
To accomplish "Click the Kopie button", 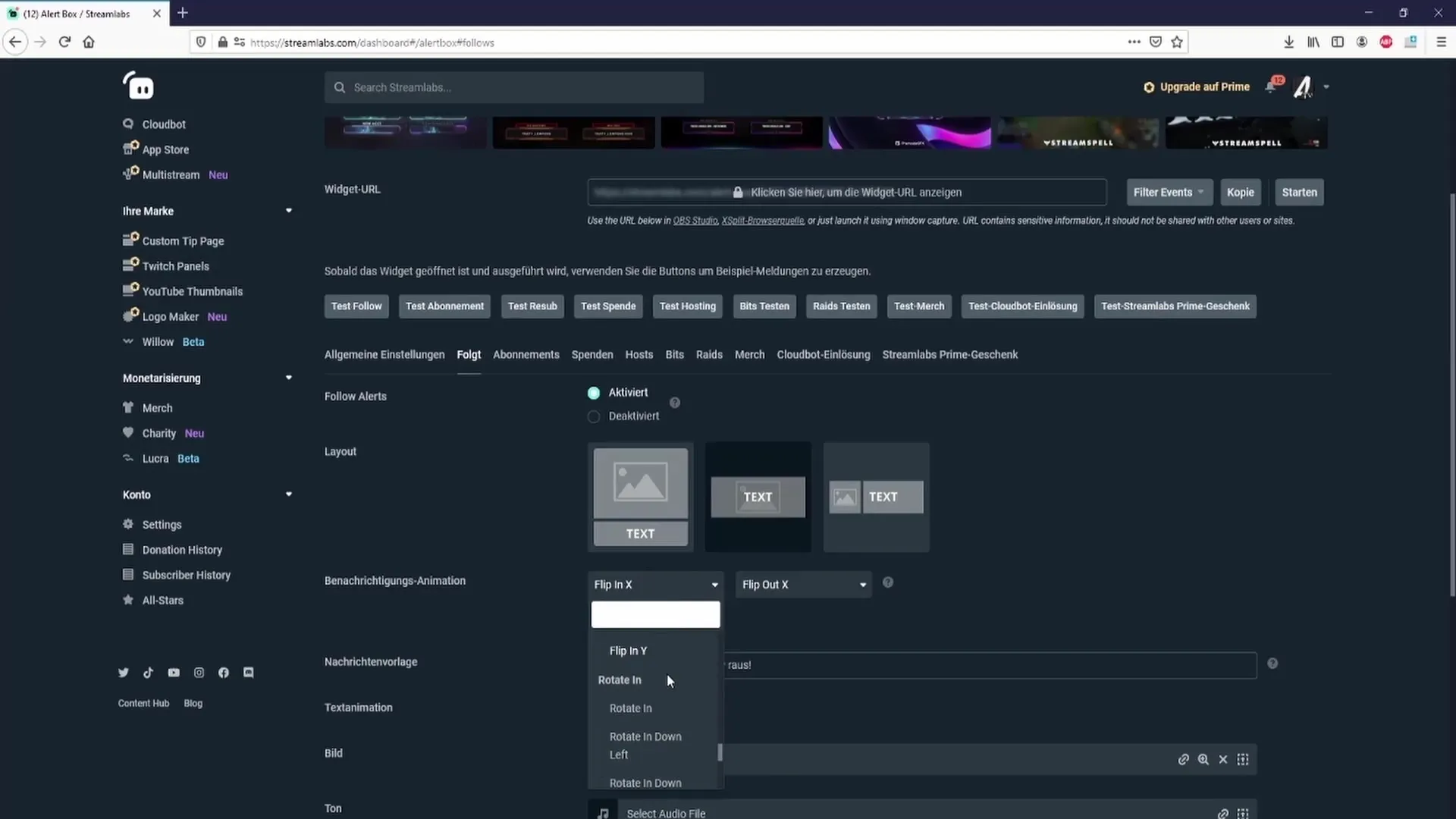I will coord(1241,193).
